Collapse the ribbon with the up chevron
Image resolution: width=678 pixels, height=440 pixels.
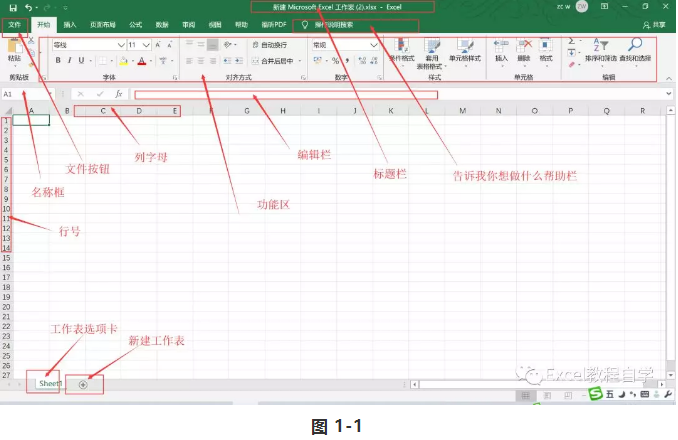click(x=669, y=78)
